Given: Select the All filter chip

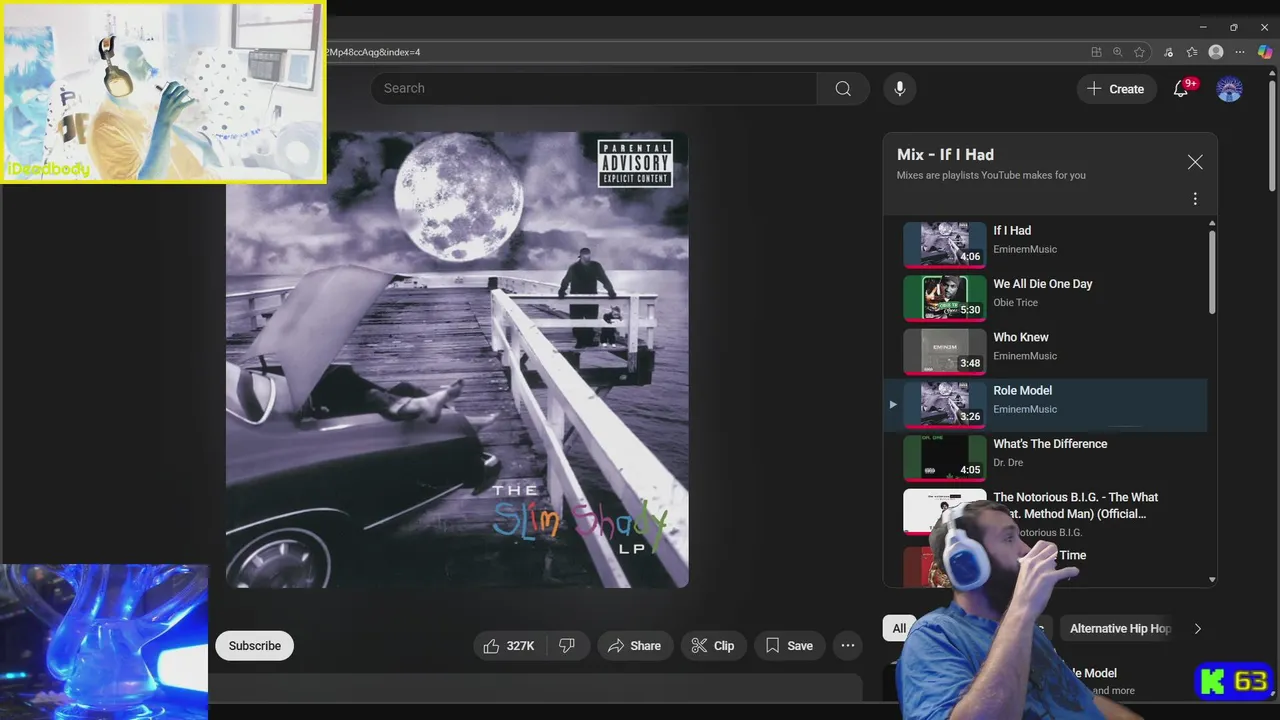Looking at the screenshot, I should [x=899, y=628].
